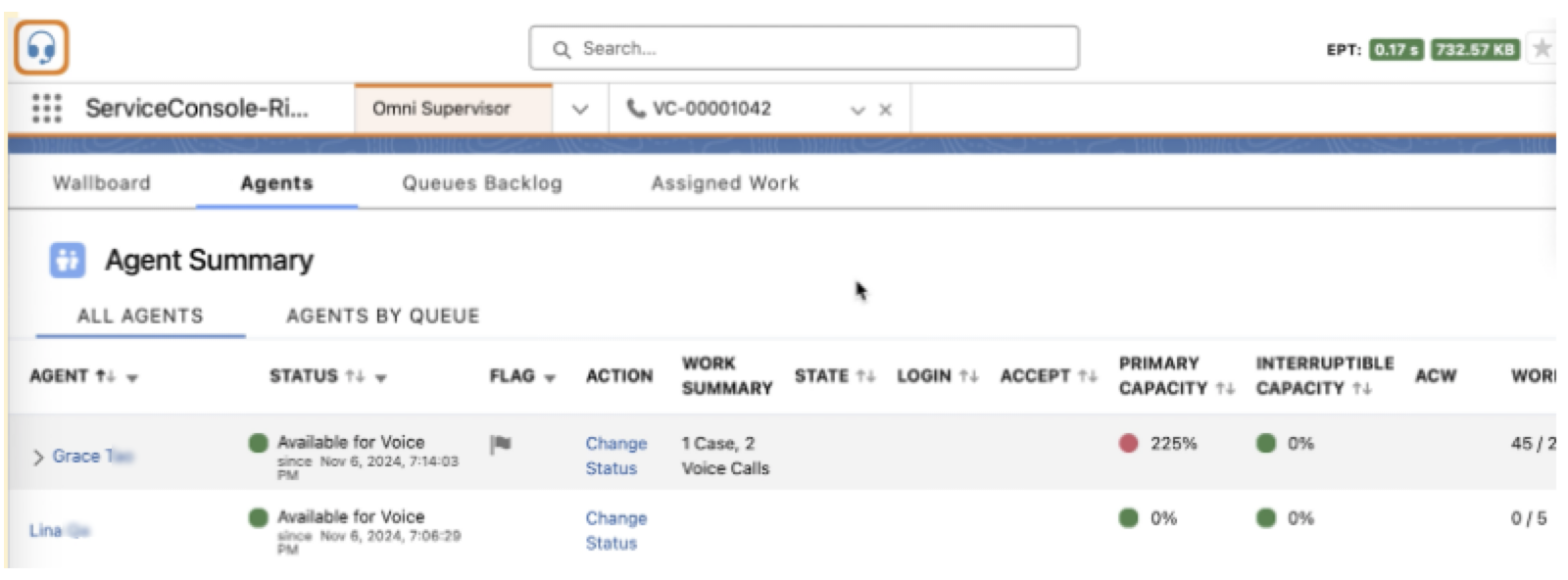Click the flag icon for Grace

tap(501, 444)
